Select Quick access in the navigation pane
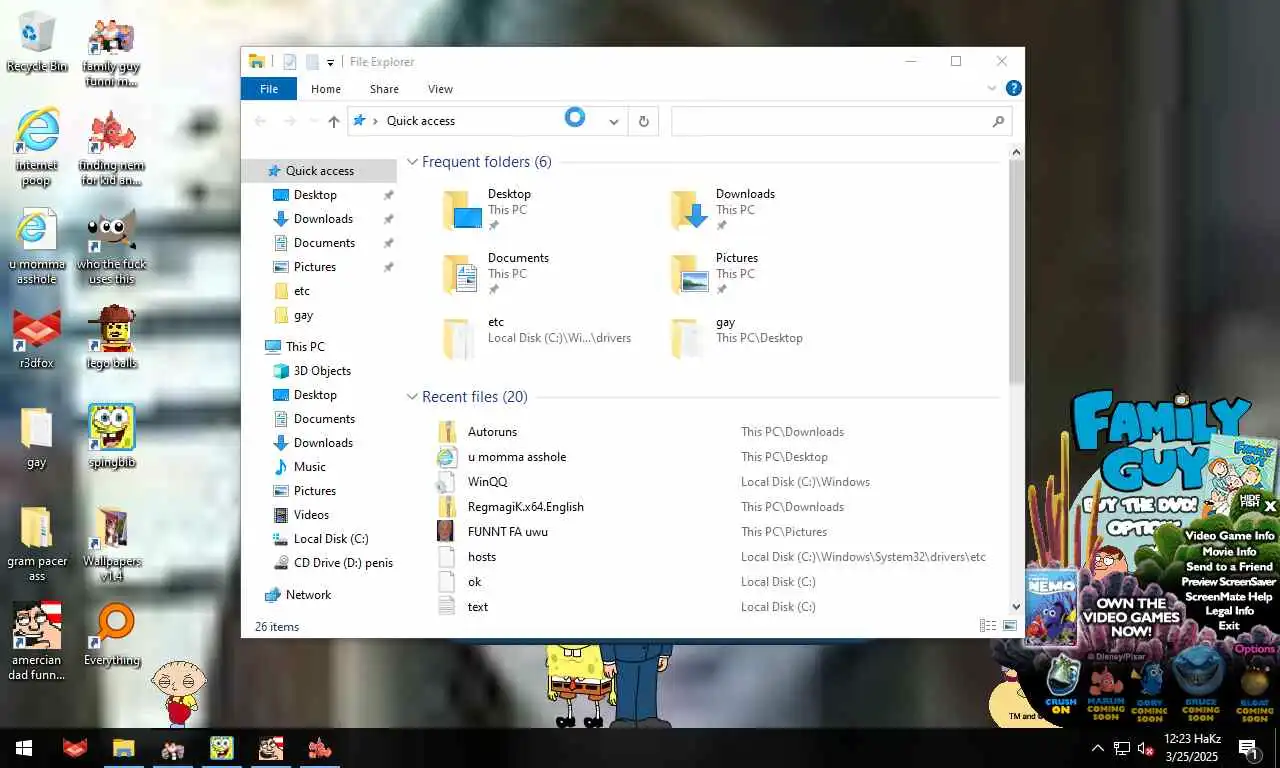 [319, 171]
